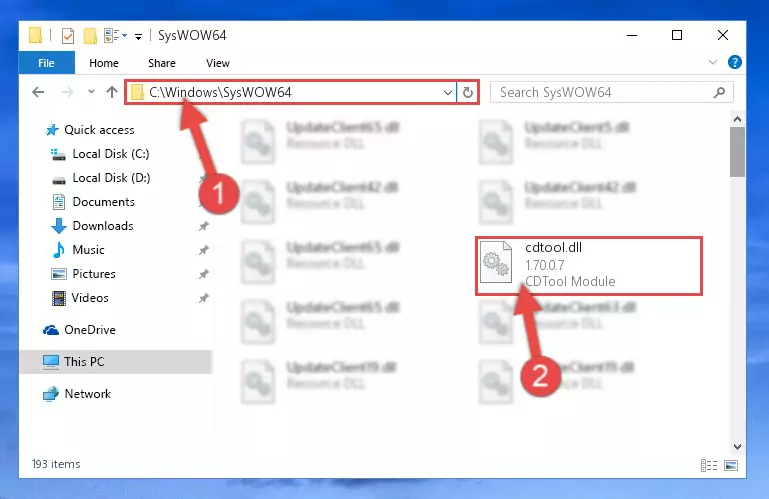
Task: Open the File ribbon tab
Action: [47, 63]
